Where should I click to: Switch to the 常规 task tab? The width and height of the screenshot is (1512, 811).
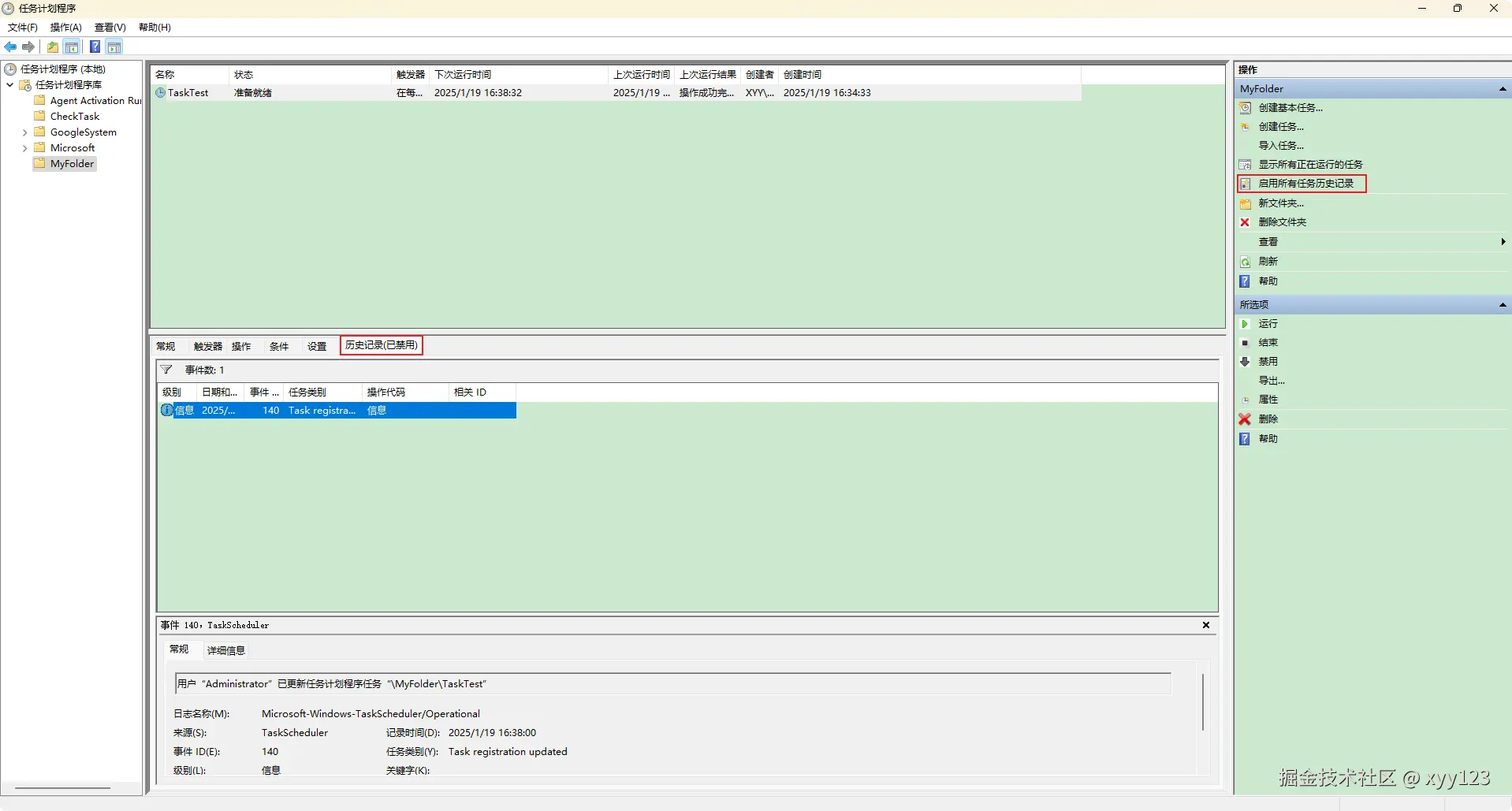coord(166,347)
